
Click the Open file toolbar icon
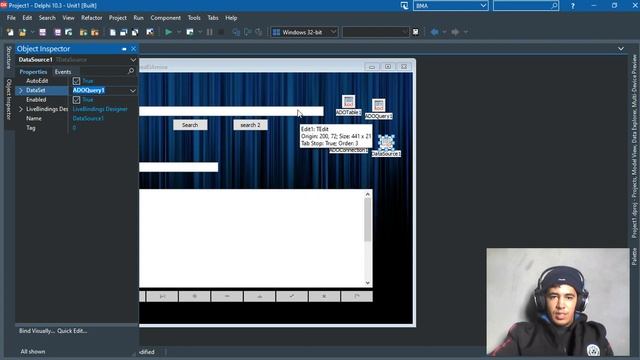pos(22,32)
